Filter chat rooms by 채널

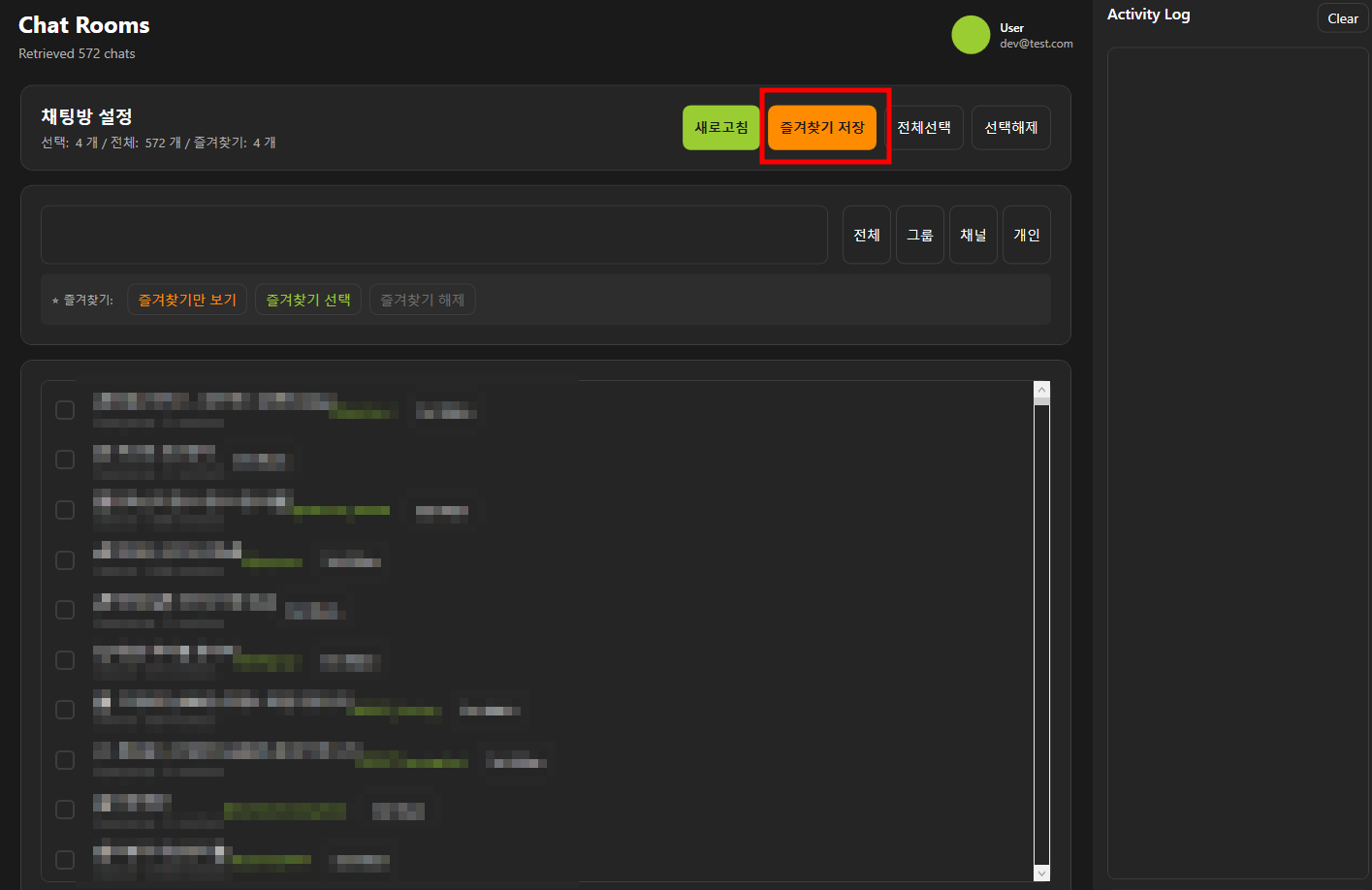click(x=973, y=235)
